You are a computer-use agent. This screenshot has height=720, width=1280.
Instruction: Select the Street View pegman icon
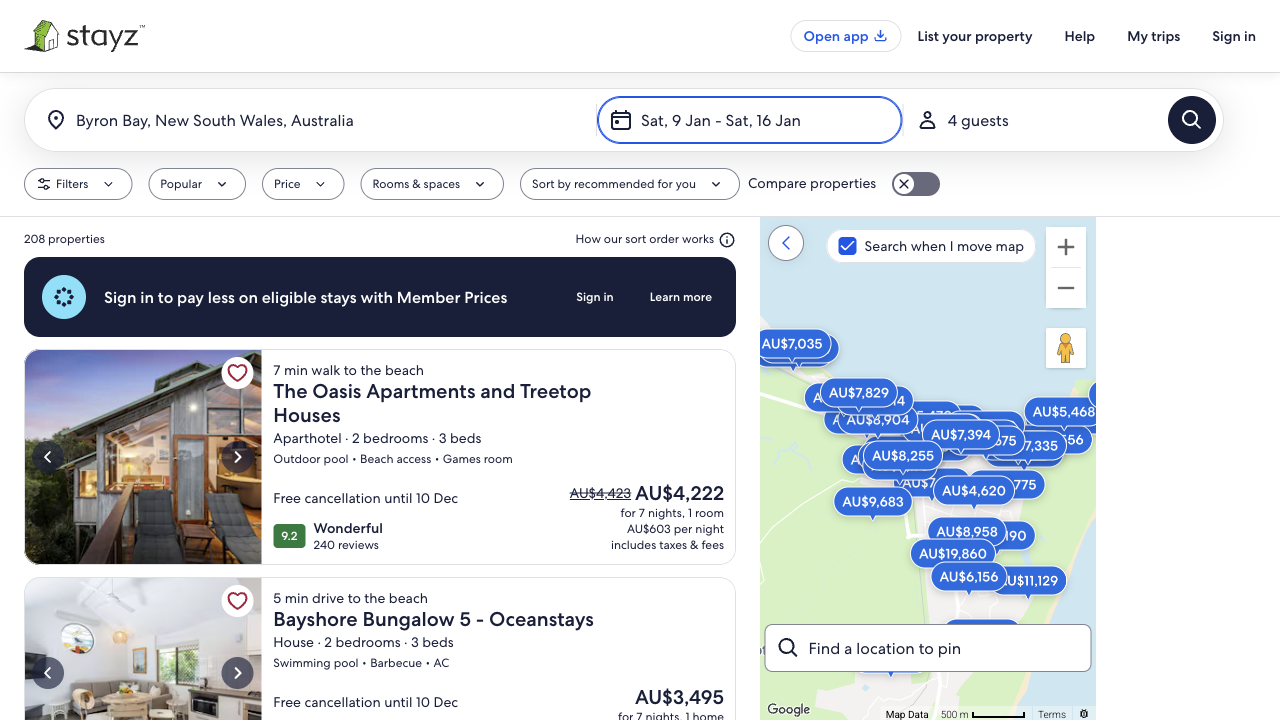[x=1066, y=348]
